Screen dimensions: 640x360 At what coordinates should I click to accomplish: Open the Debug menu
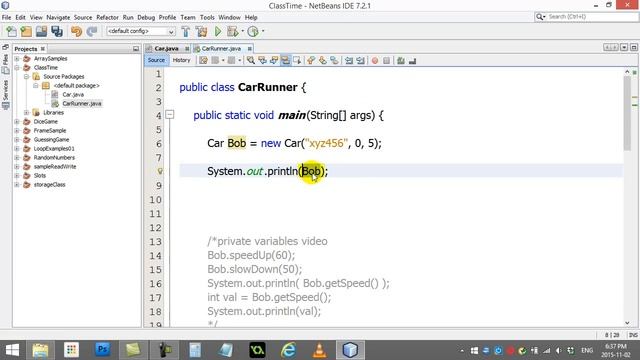[x=146, y=18]
